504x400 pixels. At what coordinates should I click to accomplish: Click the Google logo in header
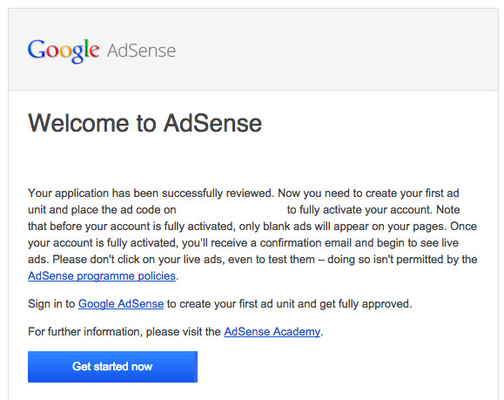pos(63,51)
